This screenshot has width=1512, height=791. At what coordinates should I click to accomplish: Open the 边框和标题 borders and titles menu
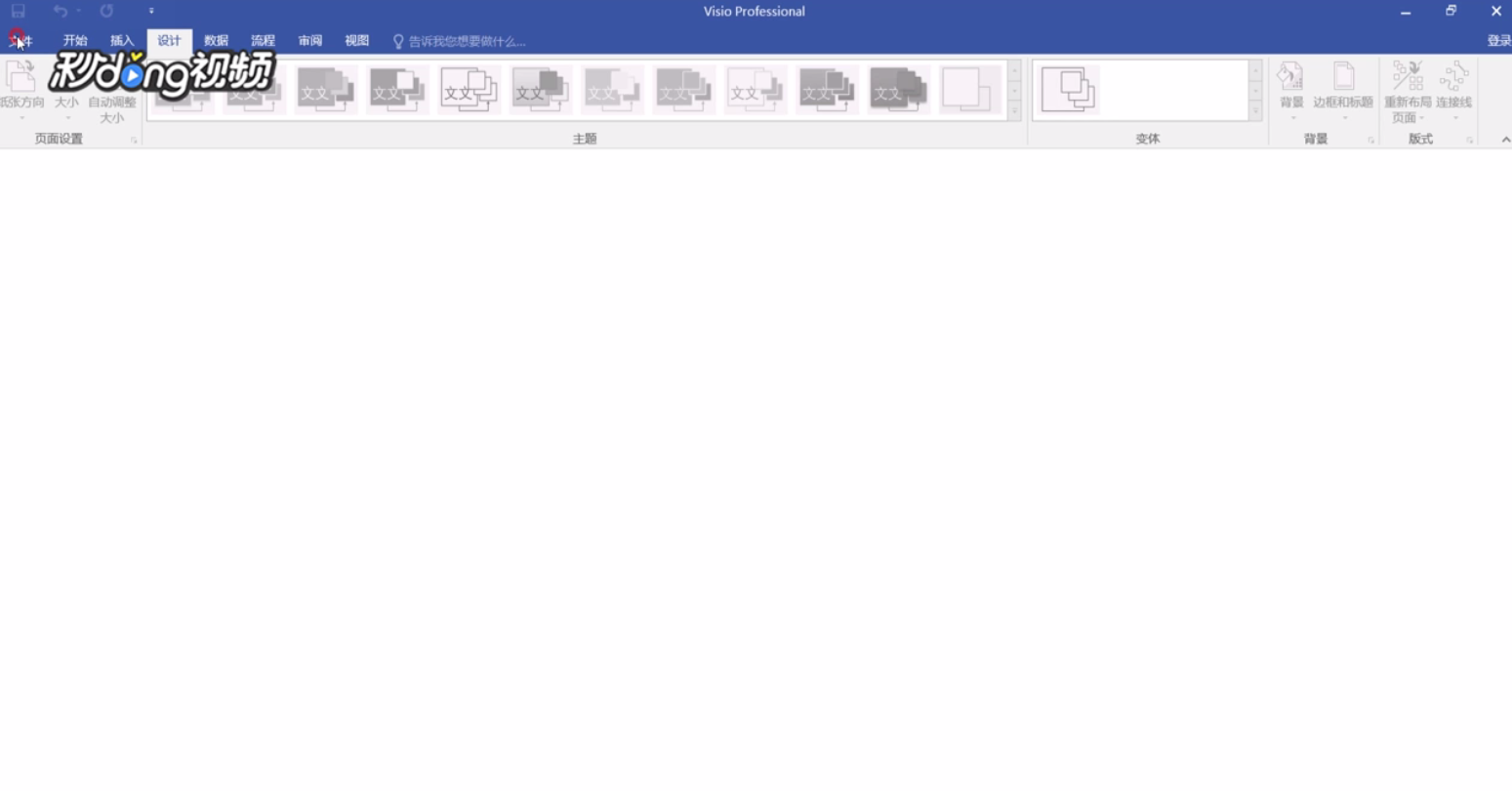point(1343,90)
